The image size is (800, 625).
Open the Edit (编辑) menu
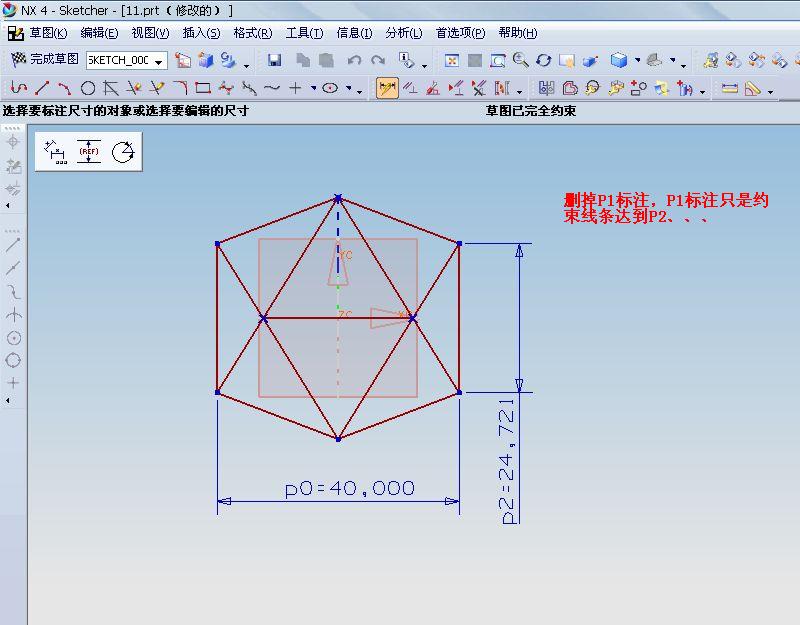(x=99, y=33)
